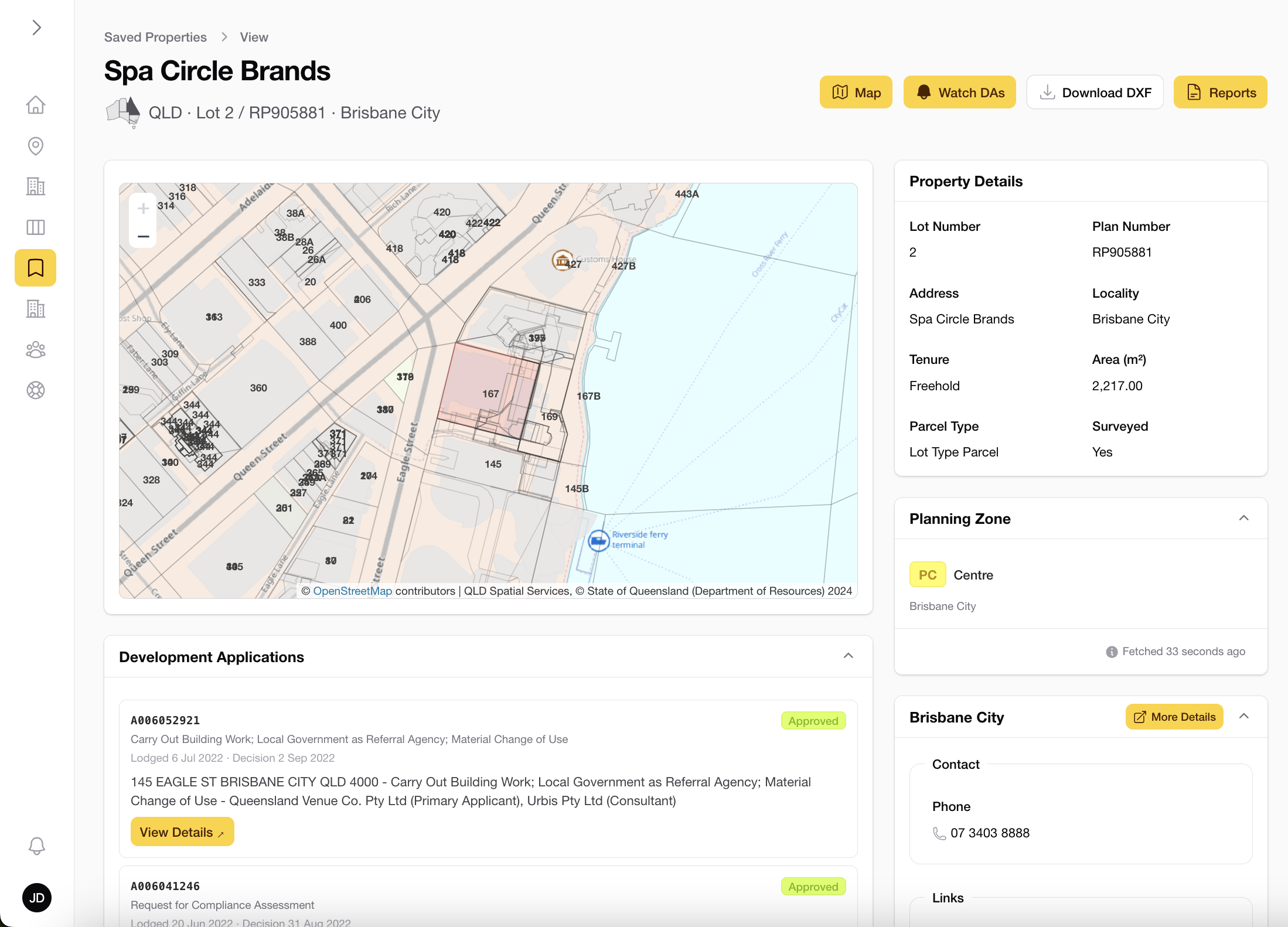Collapse the Brisbane City panel

pyautogui.click(x=1243, y=716)
